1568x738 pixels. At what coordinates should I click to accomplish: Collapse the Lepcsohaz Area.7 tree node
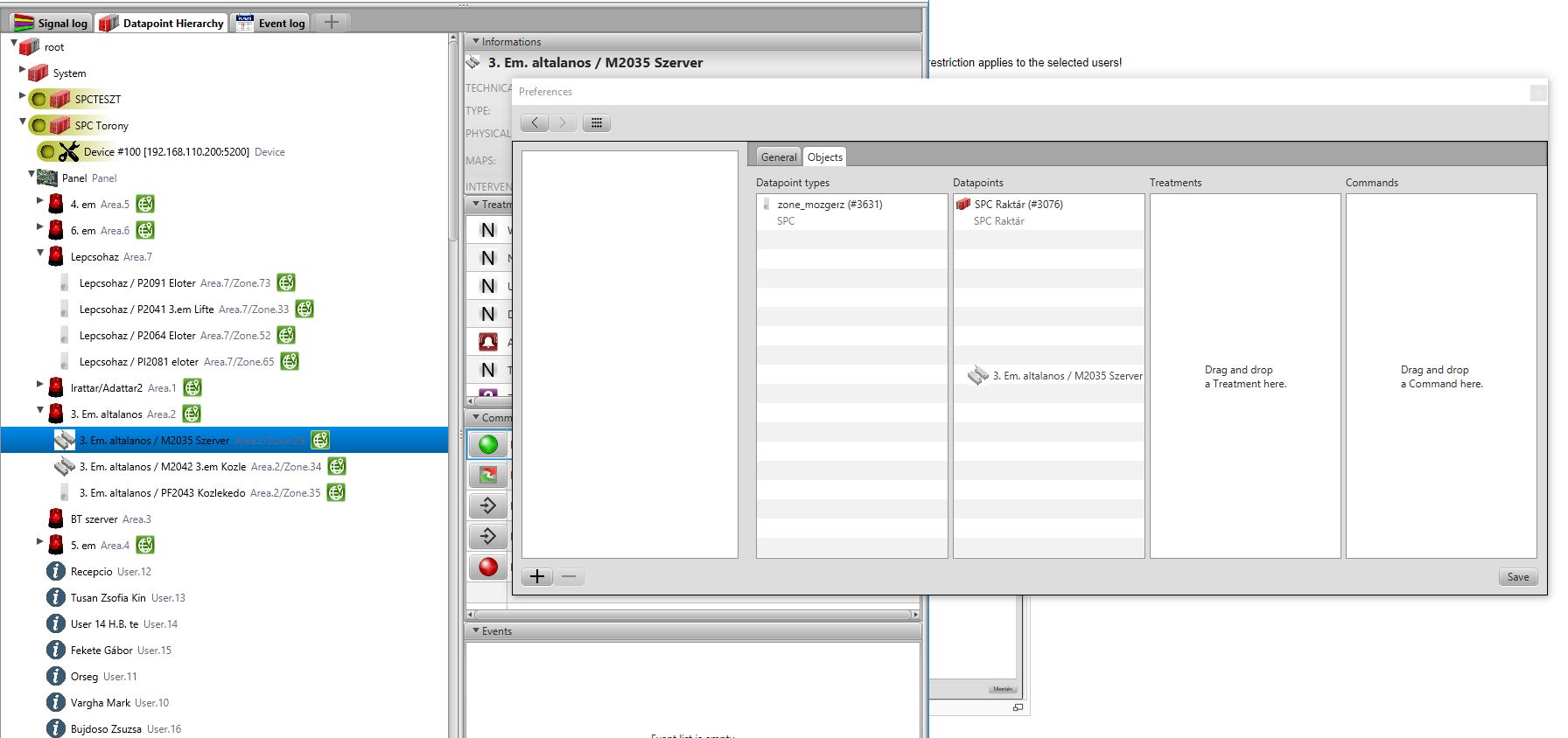[x=40, y=254]
